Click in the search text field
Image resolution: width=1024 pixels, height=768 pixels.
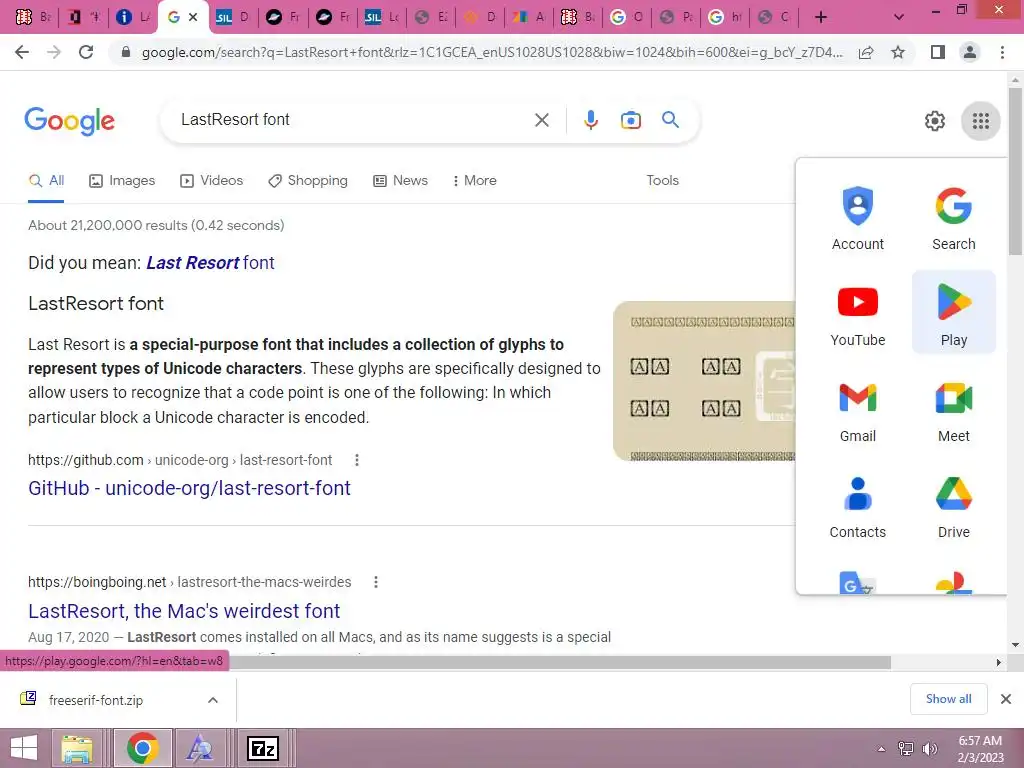pyautogui.click(x=353, y=120)
